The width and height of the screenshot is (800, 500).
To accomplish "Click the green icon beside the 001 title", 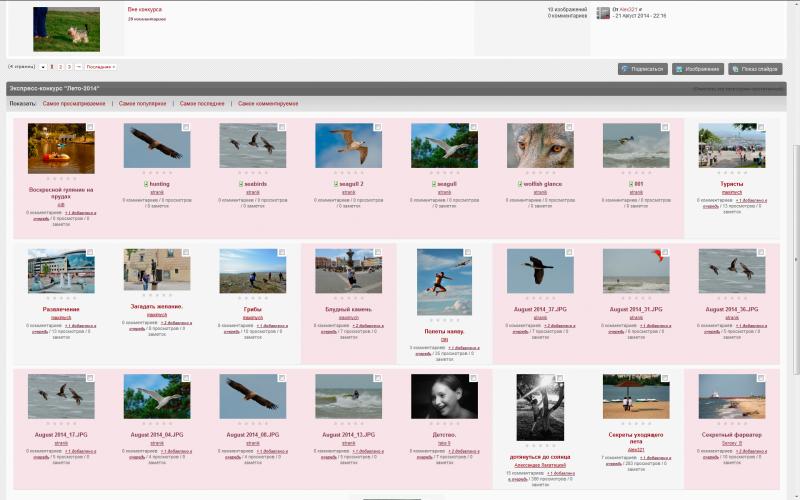I will point(631,184).
